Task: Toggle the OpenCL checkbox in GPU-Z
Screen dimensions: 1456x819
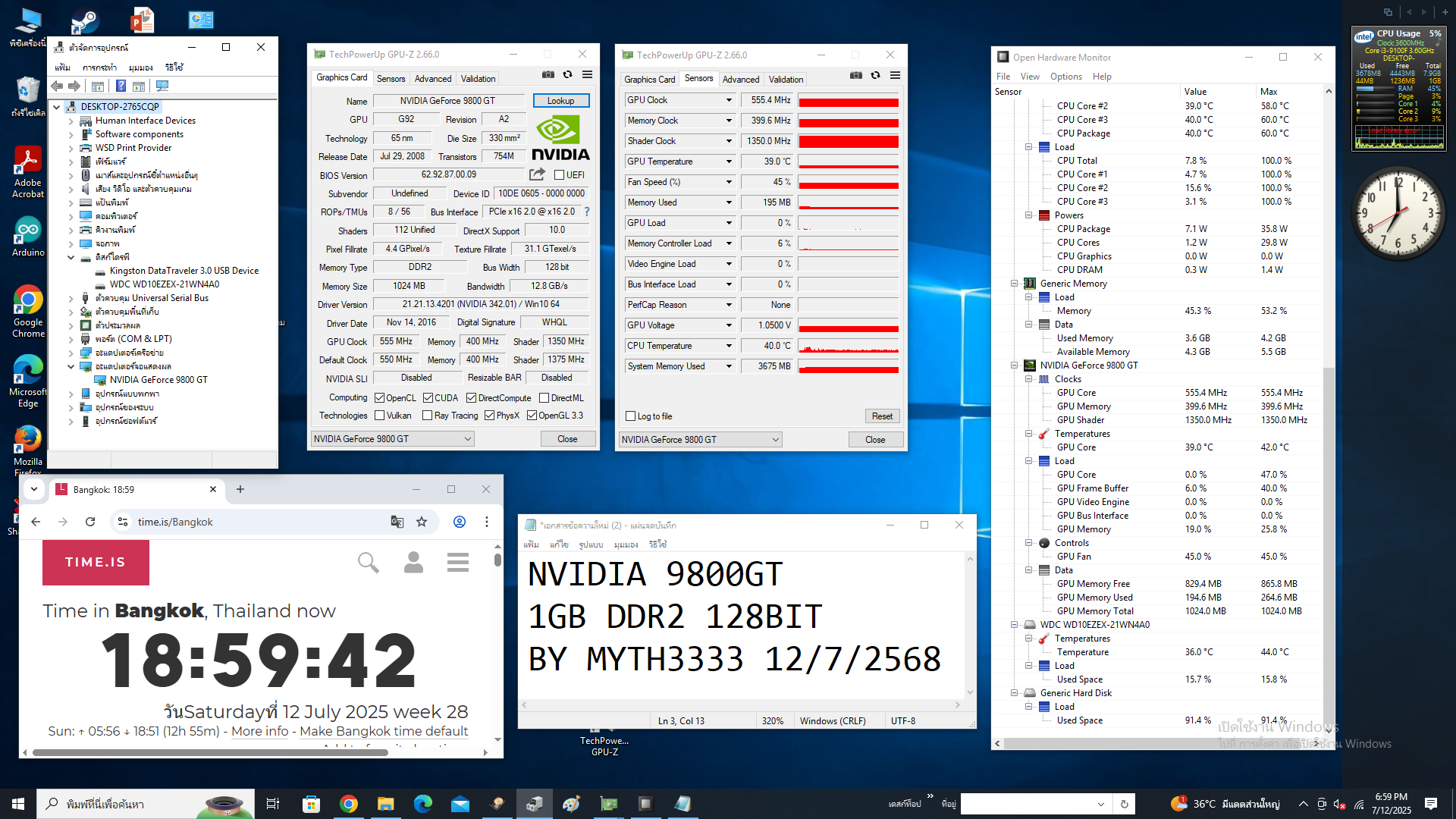Action: pos(380,398)
